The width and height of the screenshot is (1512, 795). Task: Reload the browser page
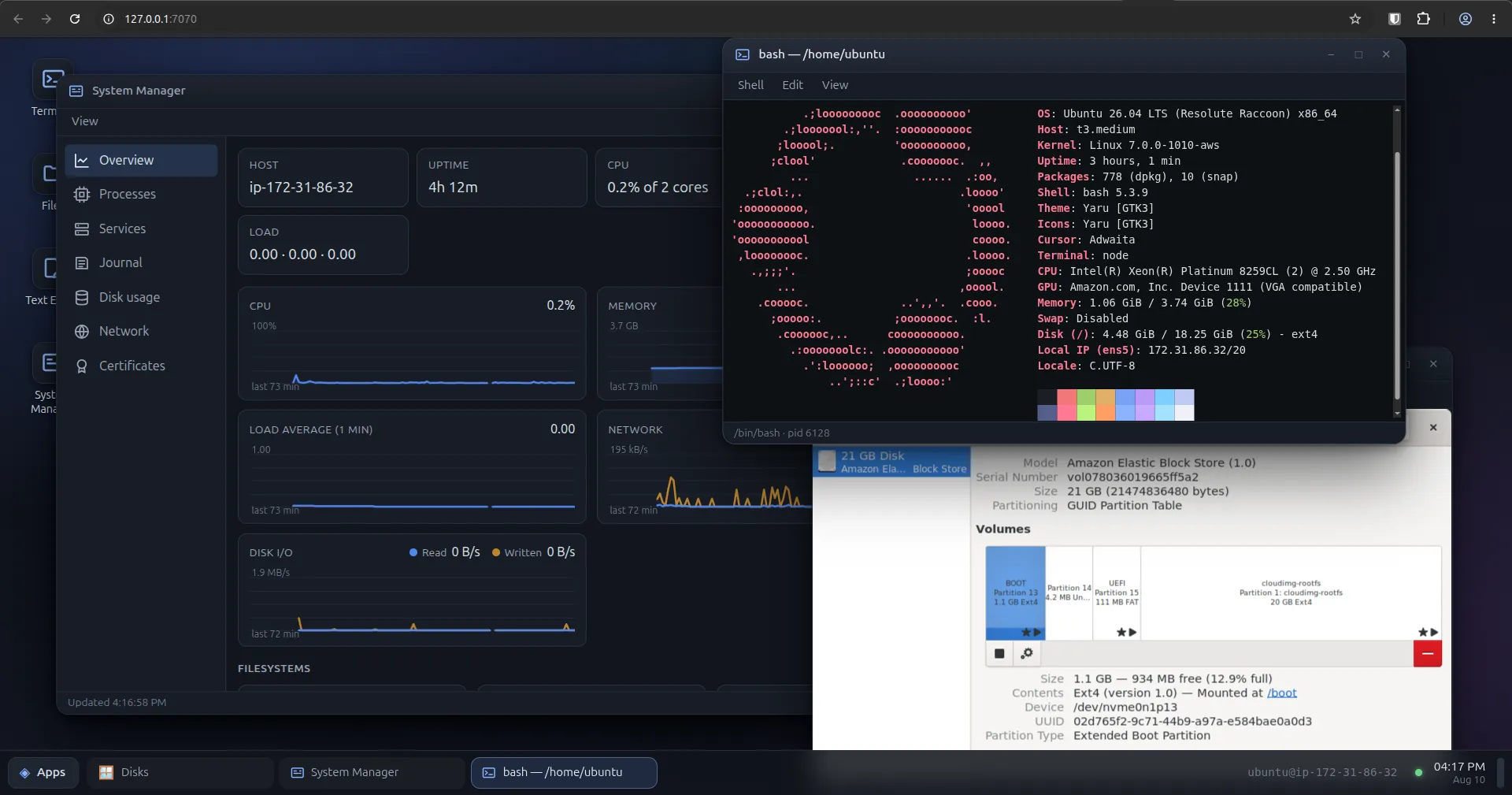tap(75, 19)
